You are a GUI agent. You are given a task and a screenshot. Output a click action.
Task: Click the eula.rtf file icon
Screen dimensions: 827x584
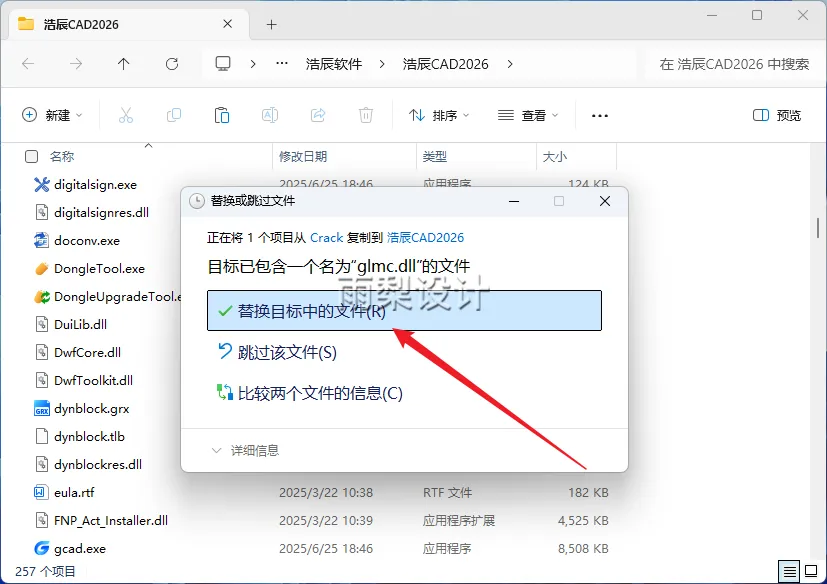click(x=42, y=492)
